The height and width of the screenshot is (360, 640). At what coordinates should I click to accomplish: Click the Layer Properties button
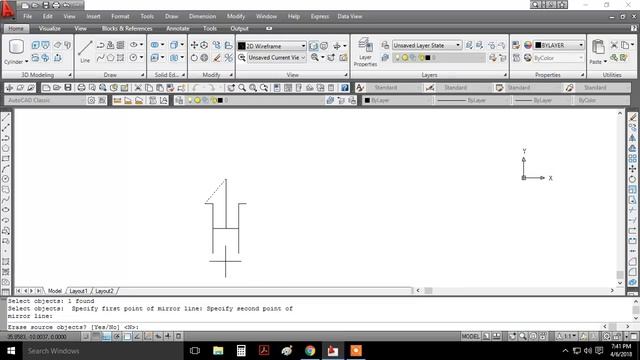pos(365,52)
